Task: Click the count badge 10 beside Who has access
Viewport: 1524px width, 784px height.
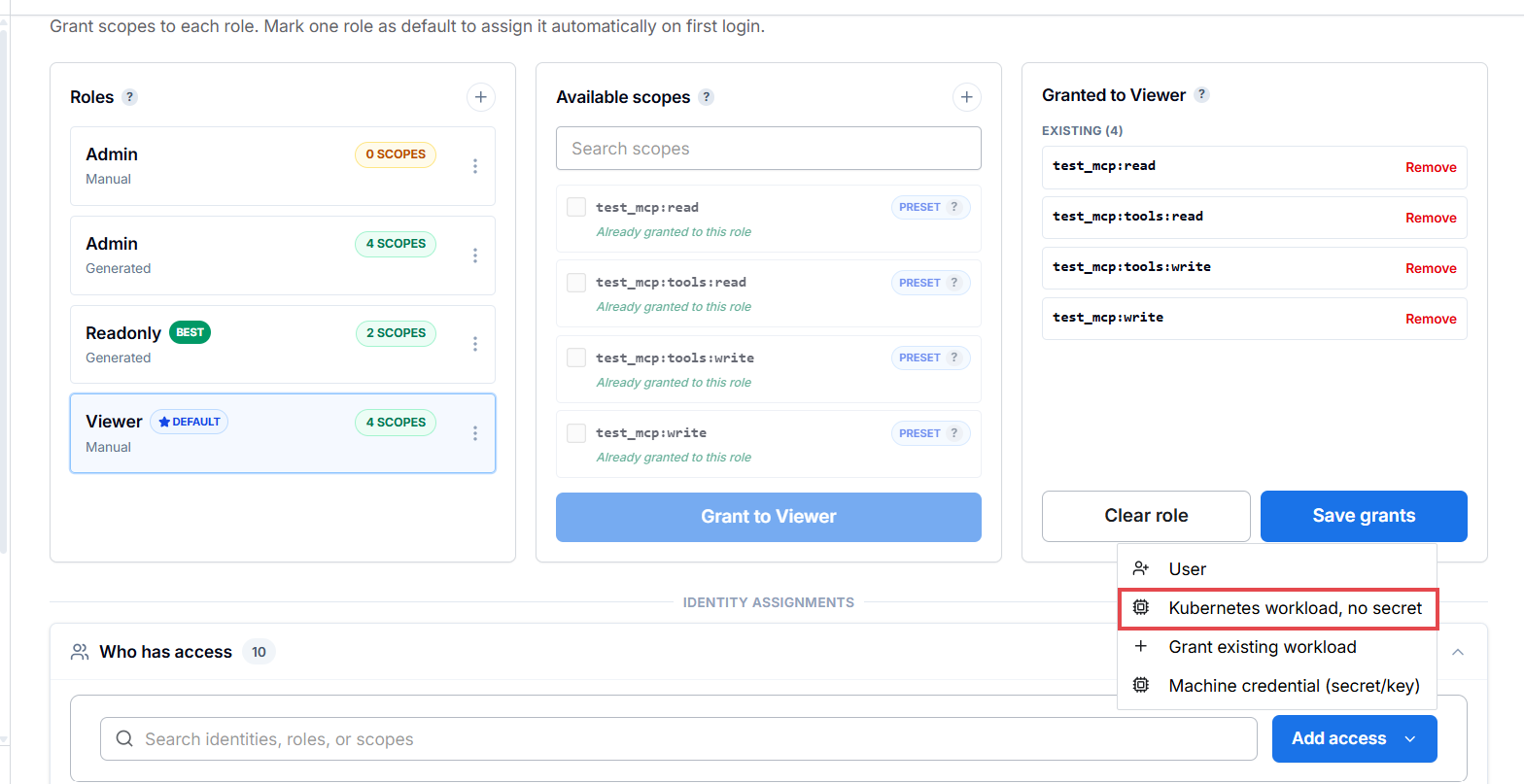Action: pyautogui.click(x=259, y=652)
